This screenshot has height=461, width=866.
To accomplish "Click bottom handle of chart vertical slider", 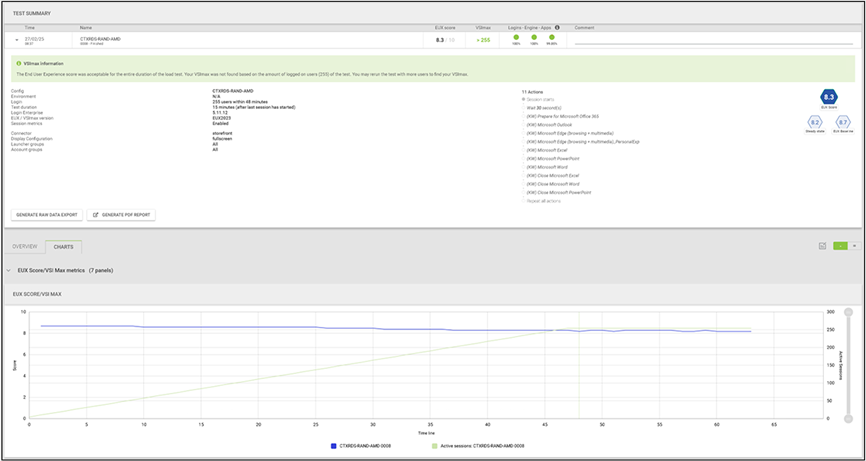I will [x=848, y=418].
